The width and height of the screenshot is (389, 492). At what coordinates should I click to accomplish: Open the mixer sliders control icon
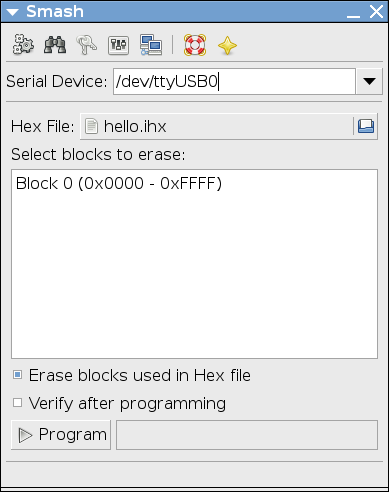click(118, 45)
